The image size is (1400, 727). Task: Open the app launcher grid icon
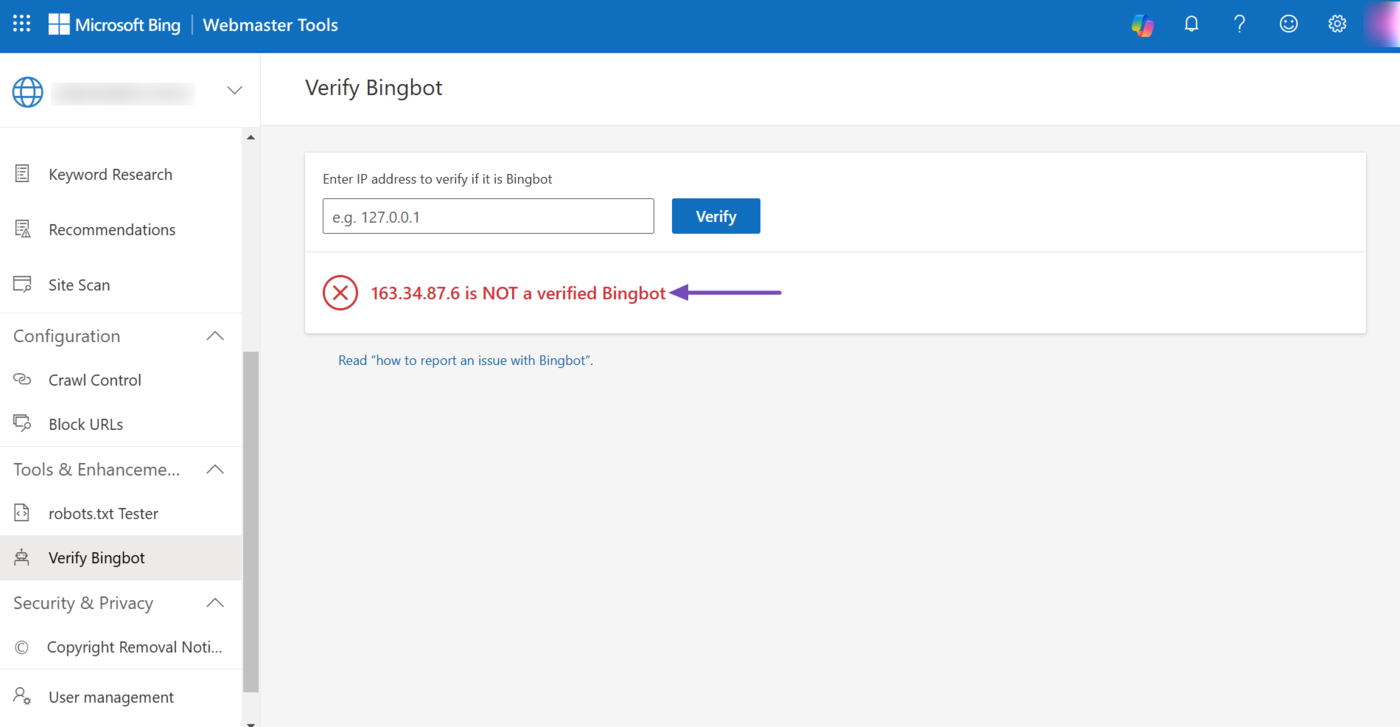point(22,24)
